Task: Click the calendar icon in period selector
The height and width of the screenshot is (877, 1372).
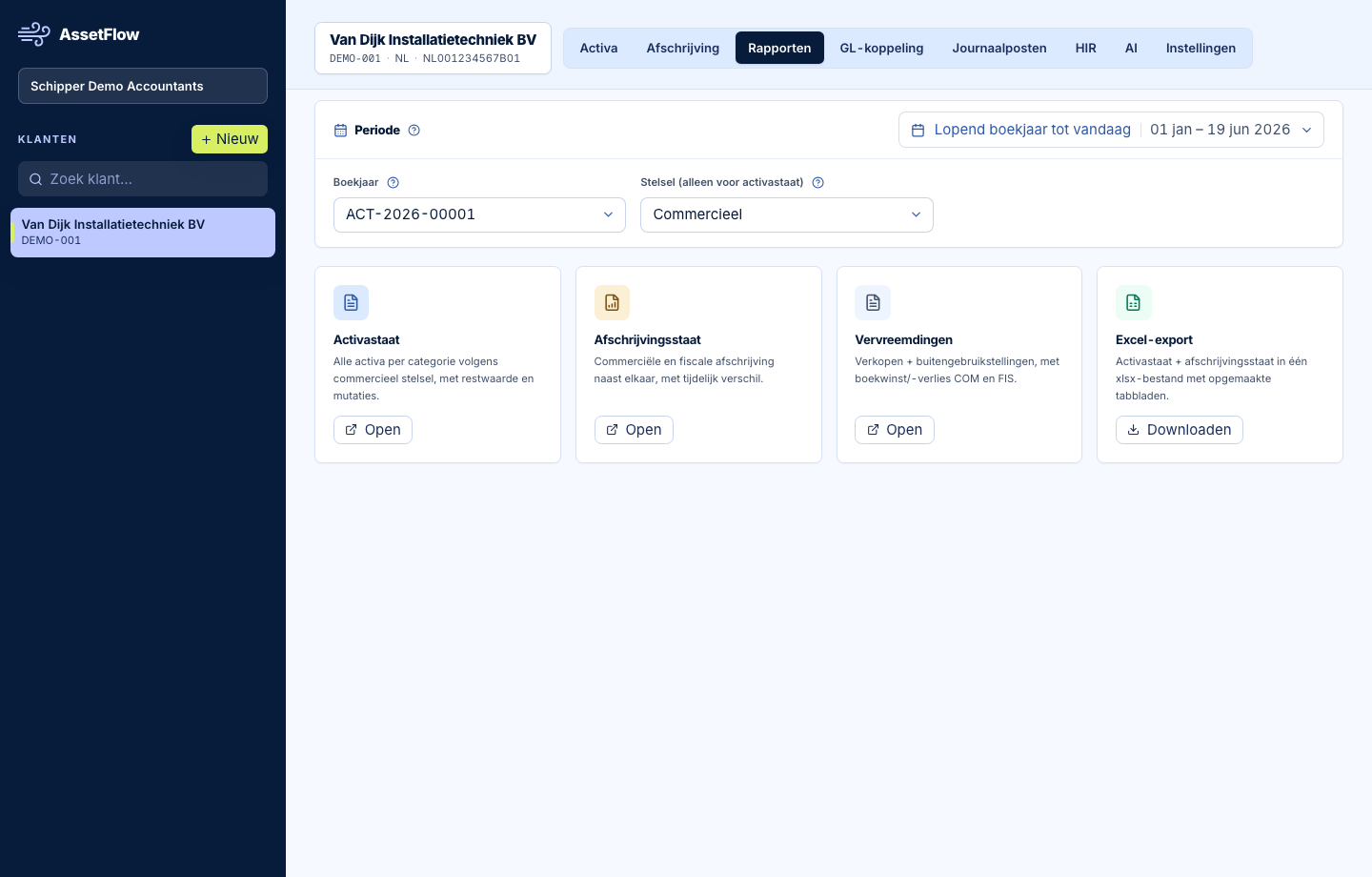Action: tap(918, 130)
